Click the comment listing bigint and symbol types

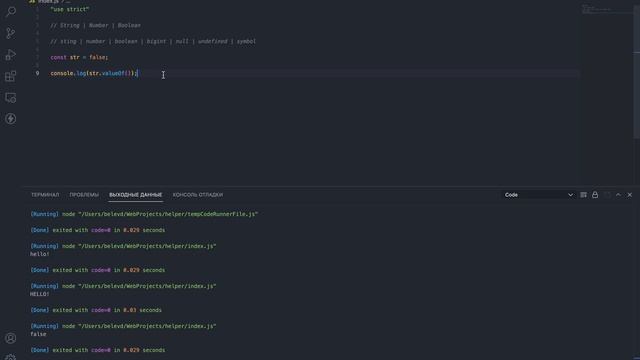(153, 41)
